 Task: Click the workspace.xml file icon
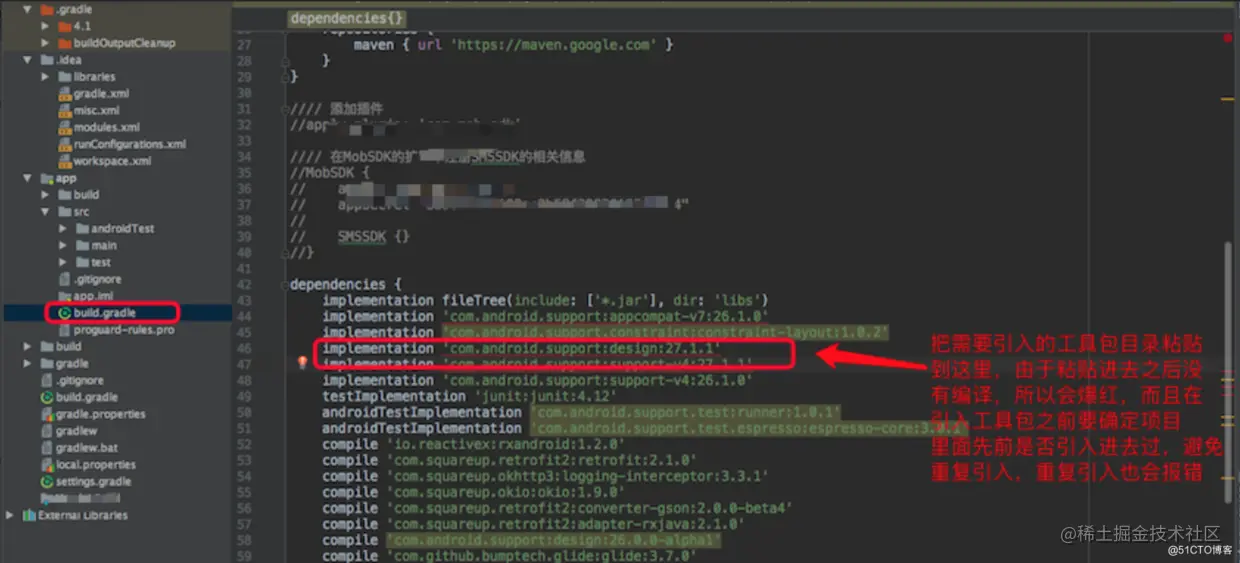(x=64, y=161)
